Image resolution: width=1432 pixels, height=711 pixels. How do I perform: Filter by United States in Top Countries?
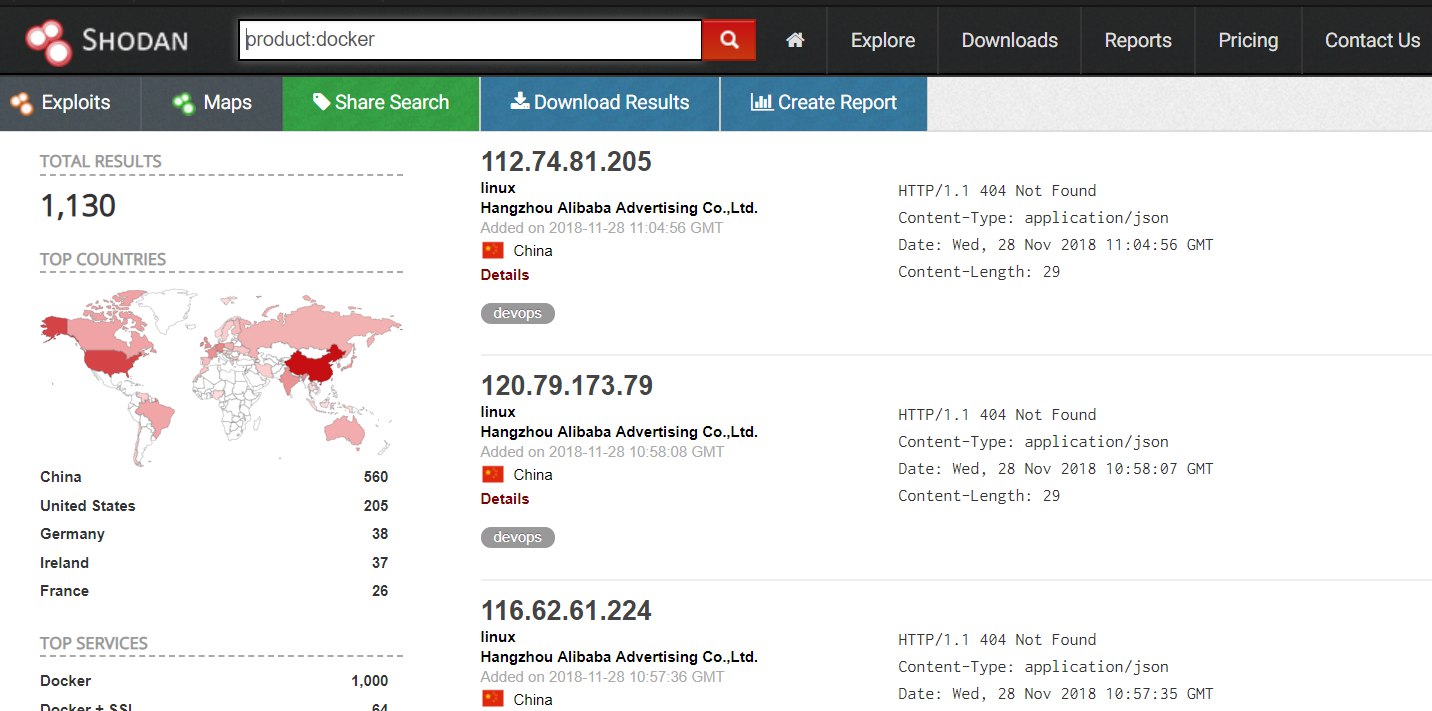88,506
